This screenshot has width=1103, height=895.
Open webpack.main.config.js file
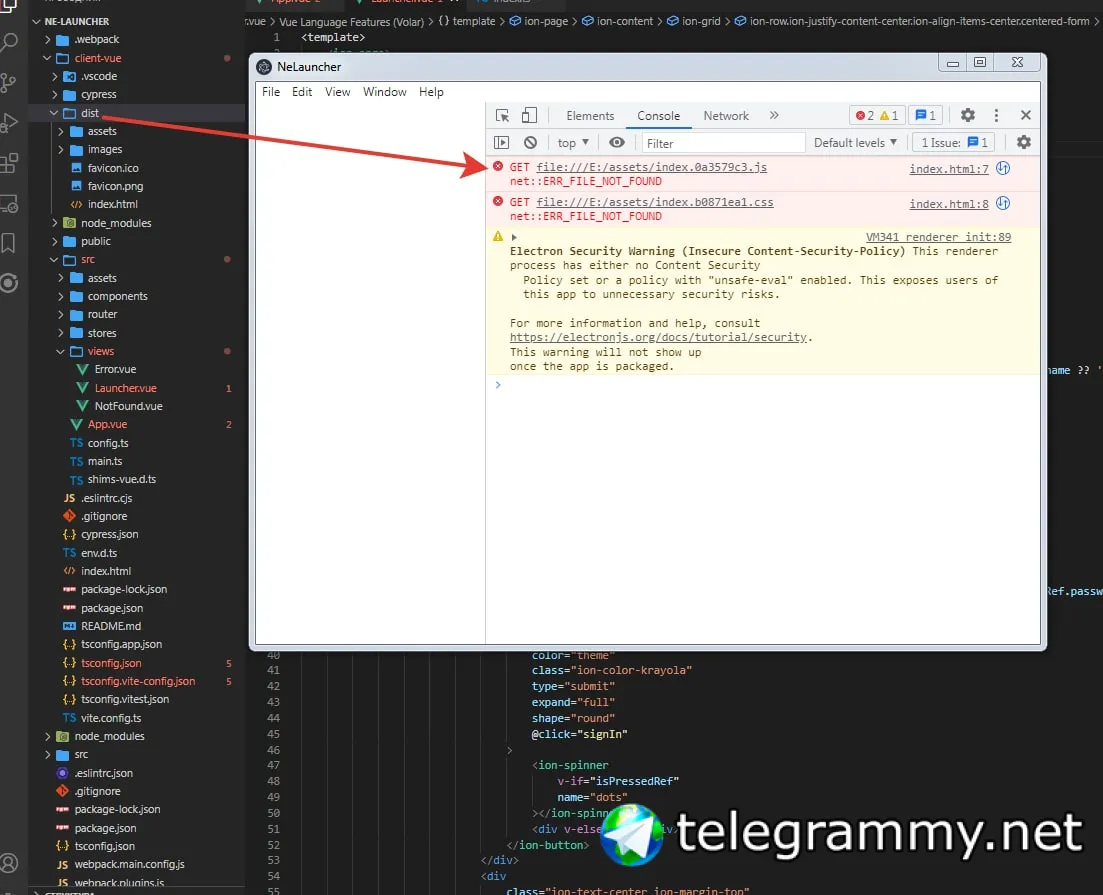tap(129, 864)
